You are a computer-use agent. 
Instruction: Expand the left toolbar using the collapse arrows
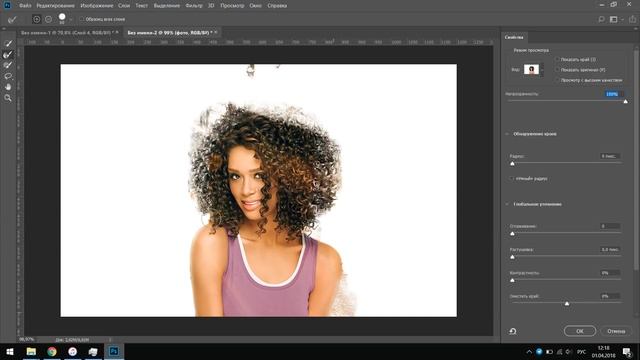(x=4, y=29)
